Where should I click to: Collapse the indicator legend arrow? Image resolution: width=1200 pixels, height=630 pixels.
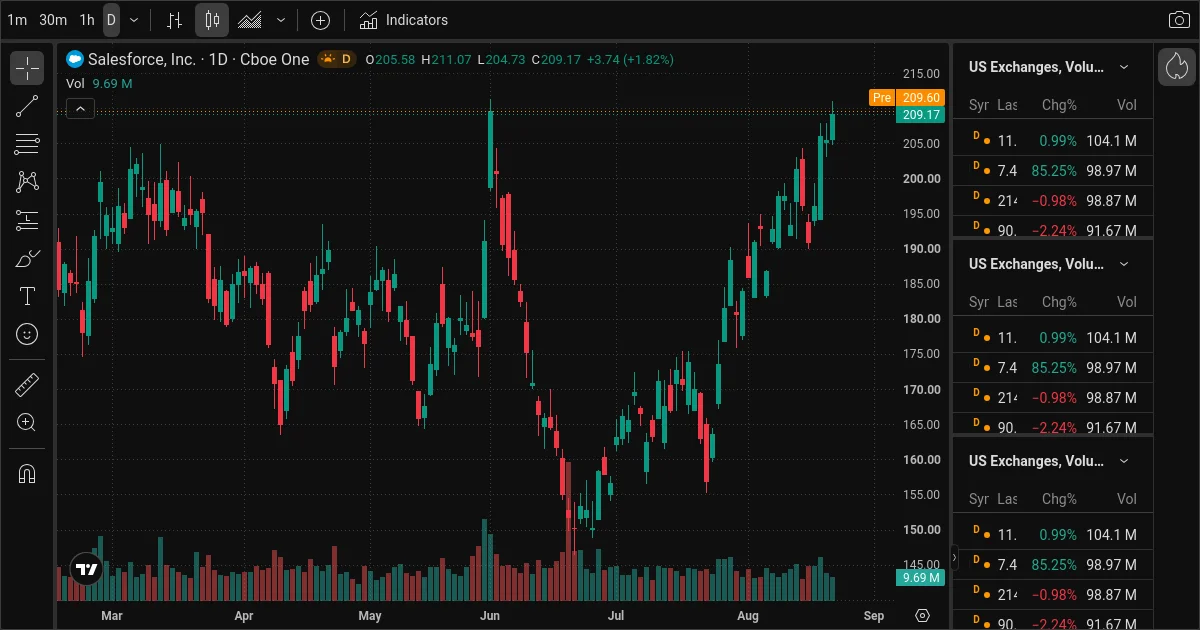coord(80,110)
